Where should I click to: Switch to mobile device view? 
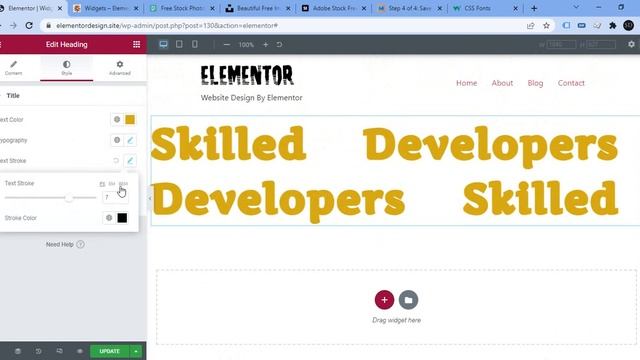[x=195, y=44]
